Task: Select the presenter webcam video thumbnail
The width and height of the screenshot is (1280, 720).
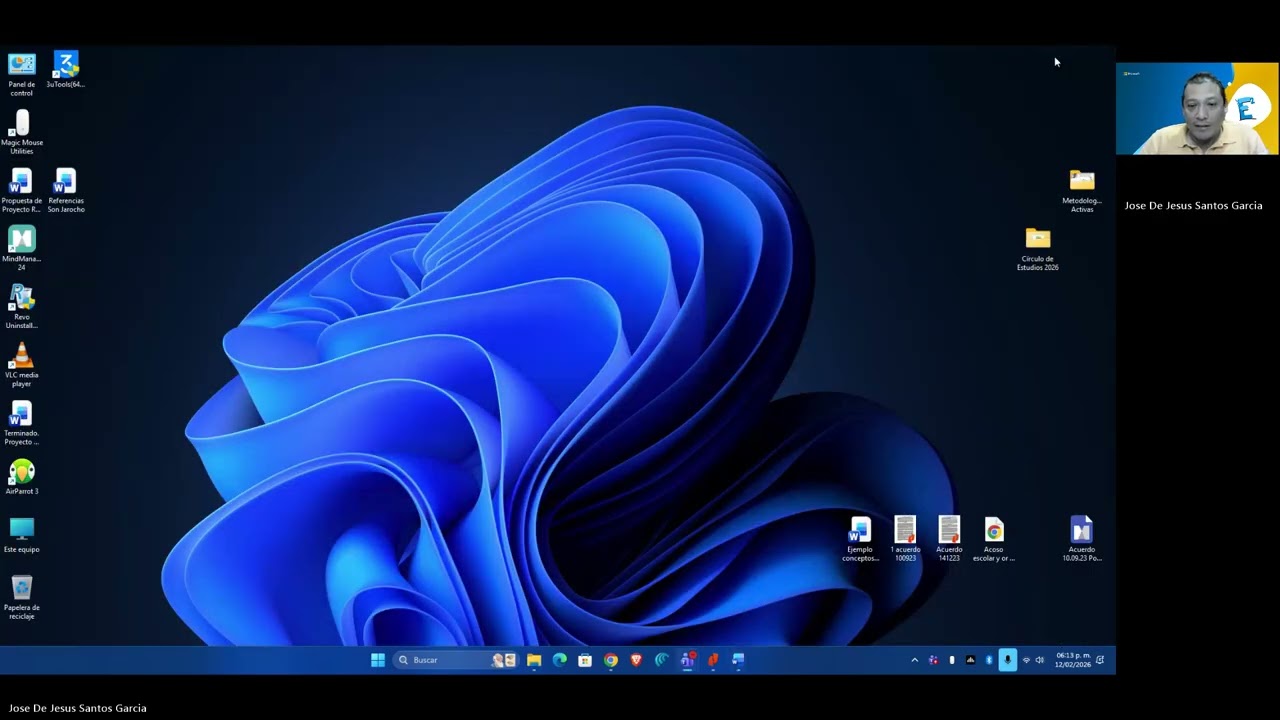Action: click(x=1197, y=109)
